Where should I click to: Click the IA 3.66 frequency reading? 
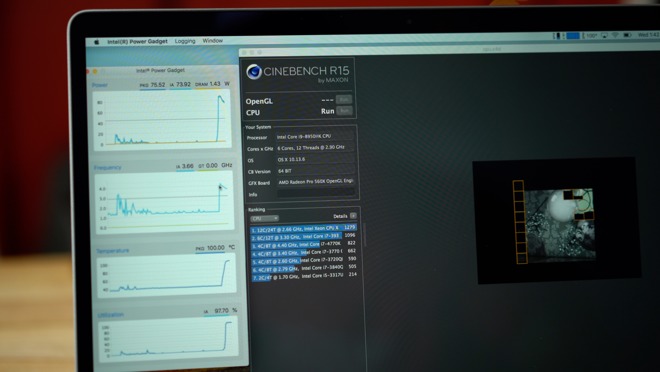pos(185,166)
